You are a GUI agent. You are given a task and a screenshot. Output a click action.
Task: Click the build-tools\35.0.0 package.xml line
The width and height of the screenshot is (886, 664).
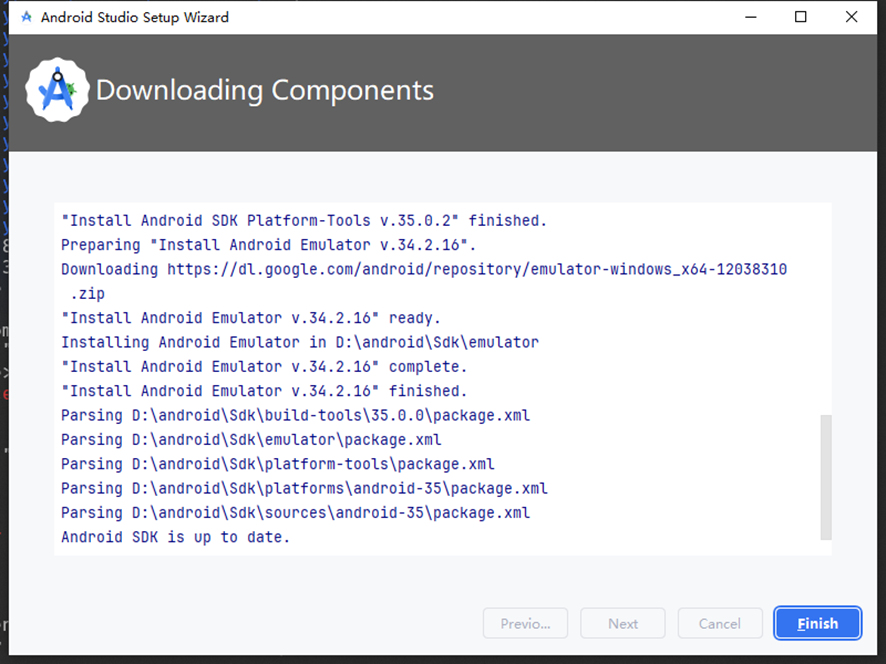296,415
